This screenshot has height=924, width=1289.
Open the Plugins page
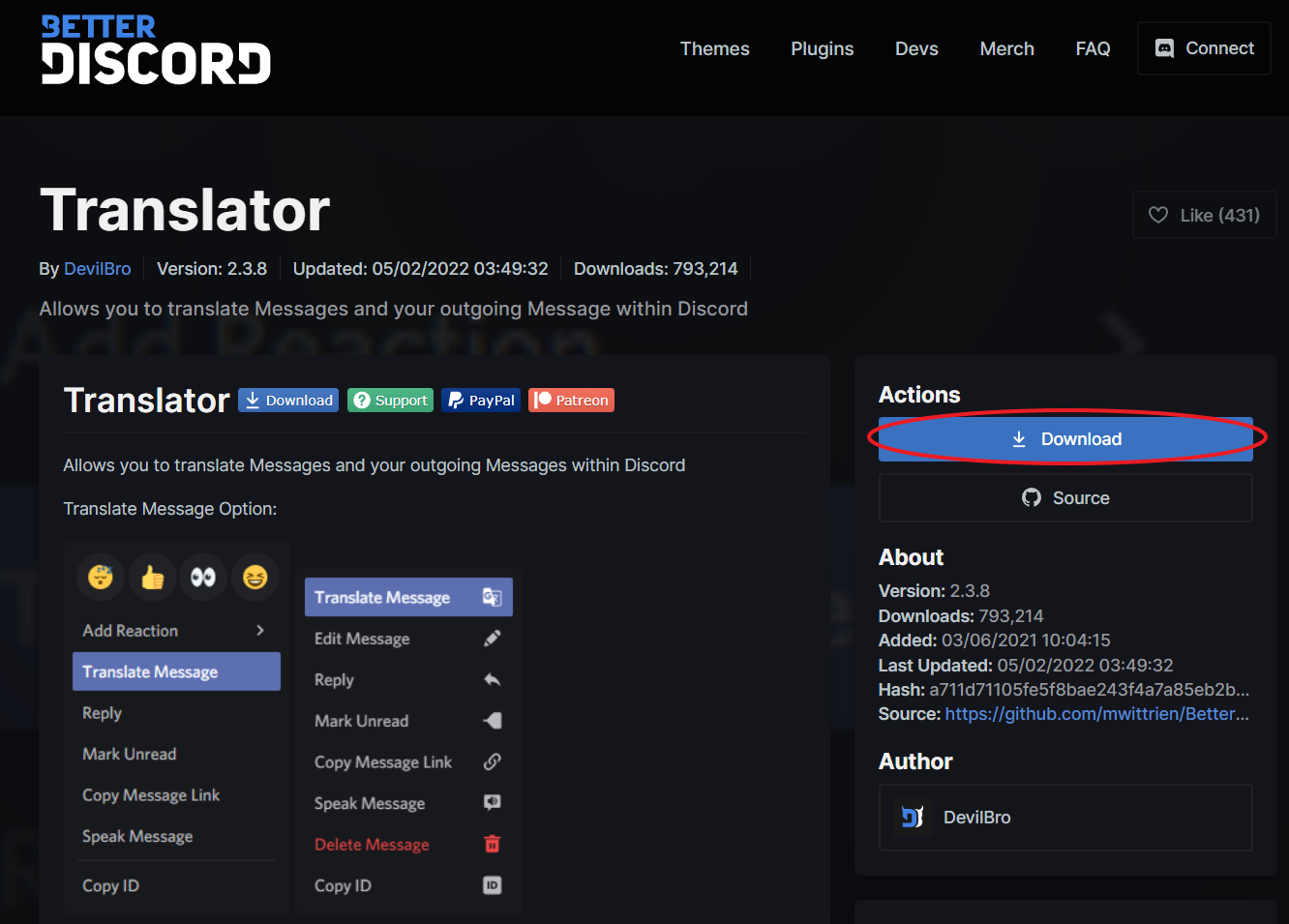tap(823, 48)
